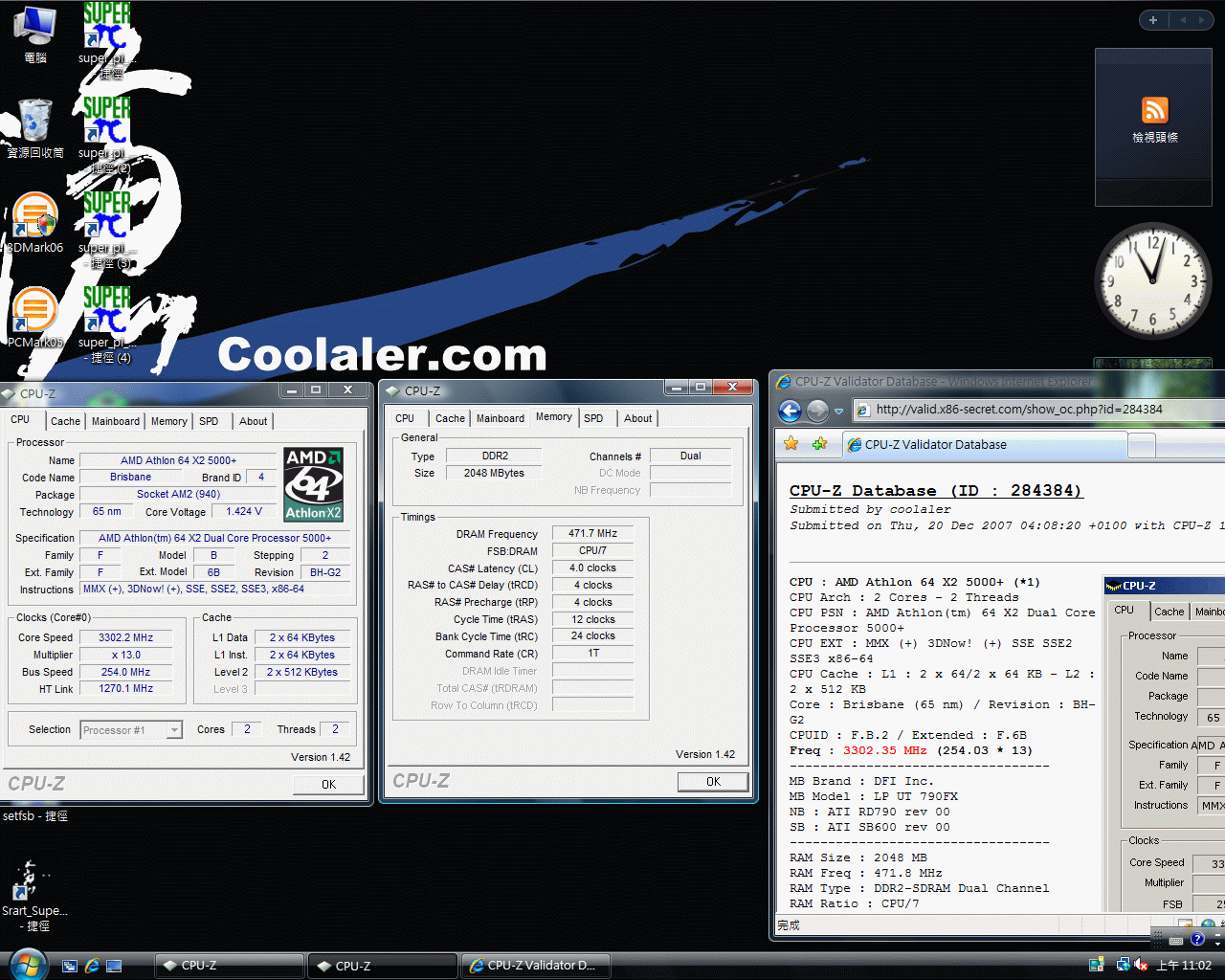Select the PCMark05 desktop shortcut
This screenshot has width=1225, height=980.
35,318
